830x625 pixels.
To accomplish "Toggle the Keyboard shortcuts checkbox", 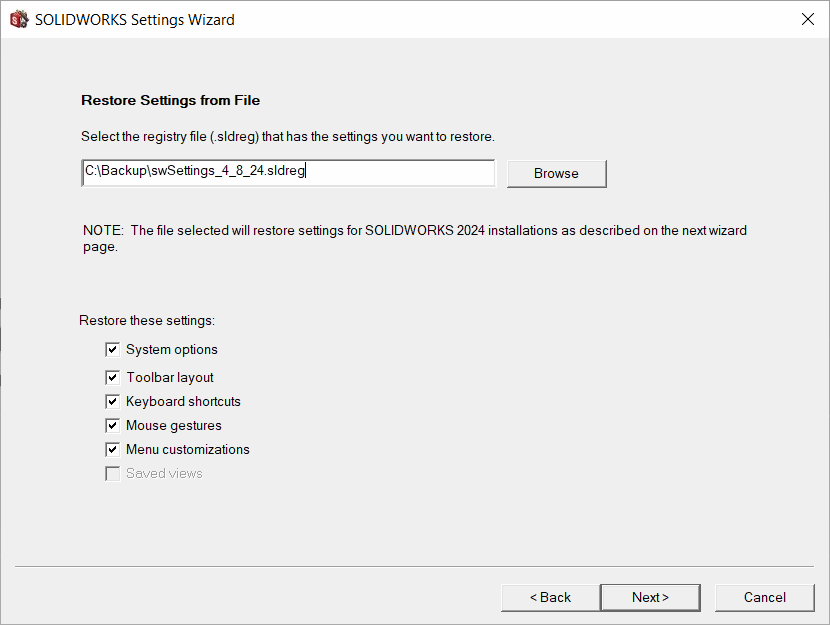I will (x=112, y=401).
